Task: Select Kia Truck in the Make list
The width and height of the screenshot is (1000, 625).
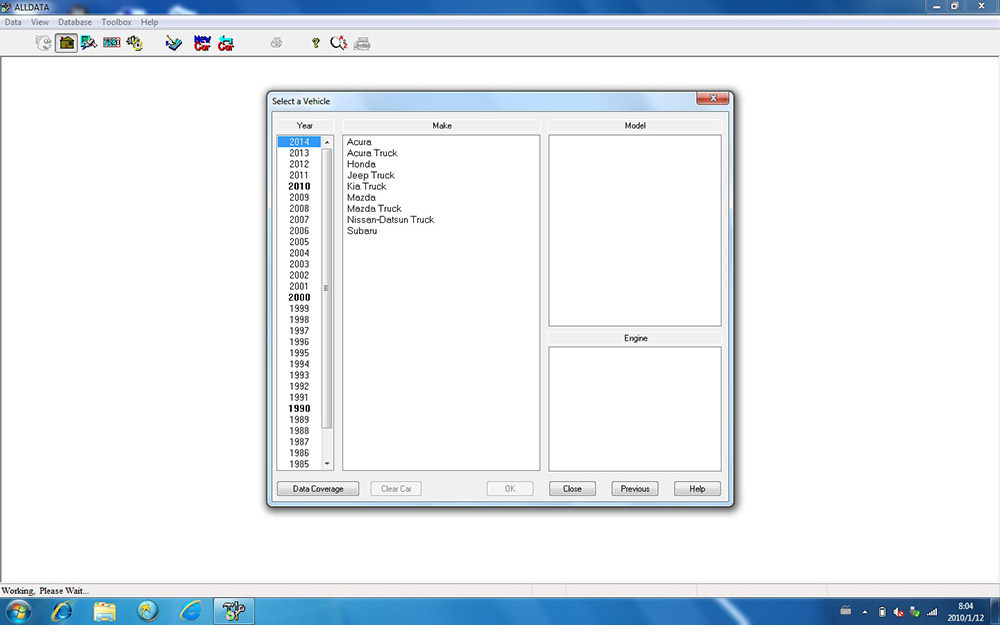Action: (x=367, y=186)
